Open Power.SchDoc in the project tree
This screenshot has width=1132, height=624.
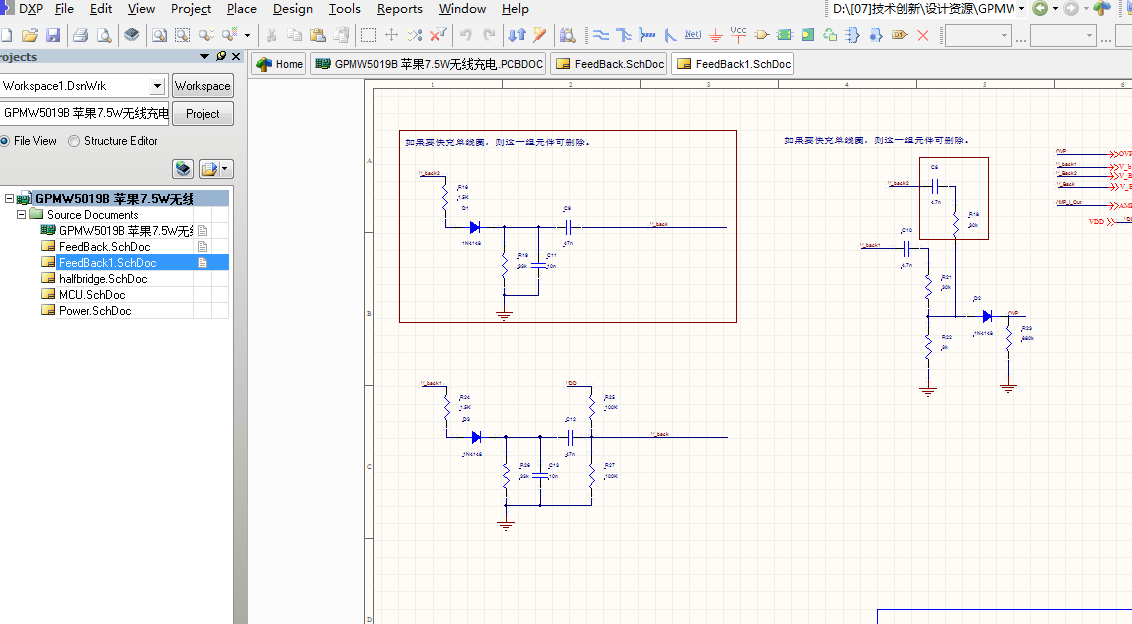click(95, 311)
